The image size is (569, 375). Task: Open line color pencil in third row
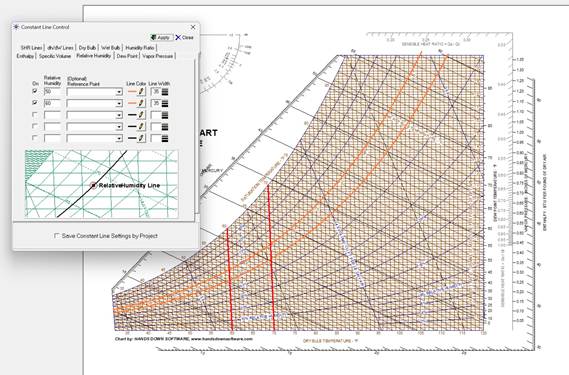point(142,115)
